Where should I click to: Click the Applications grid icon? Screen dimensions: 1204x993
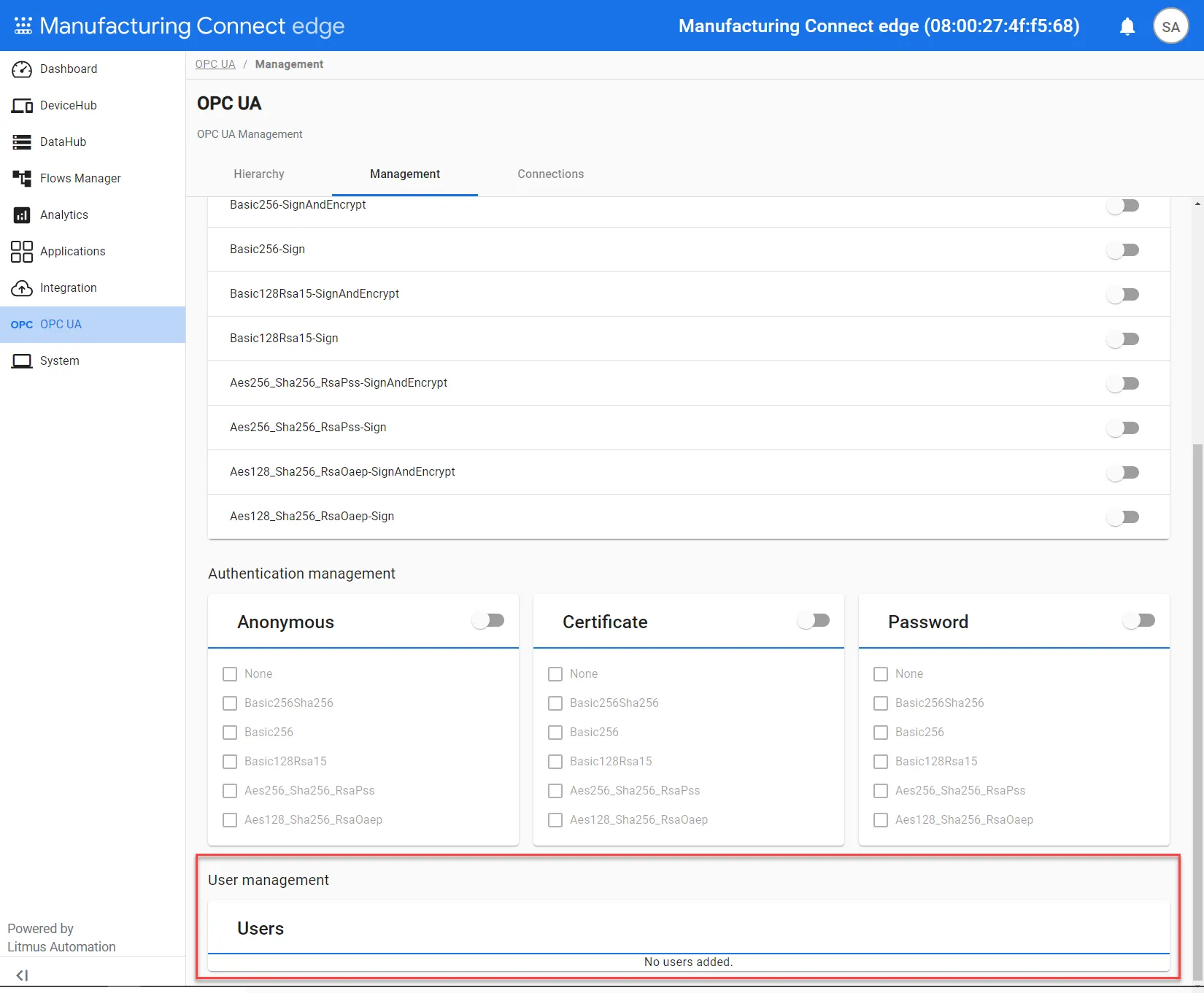22,252
